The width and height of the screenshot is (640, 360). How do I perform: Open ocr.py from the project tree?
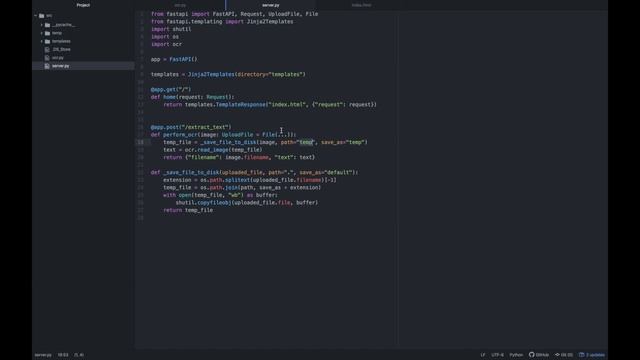click(58, 58)
